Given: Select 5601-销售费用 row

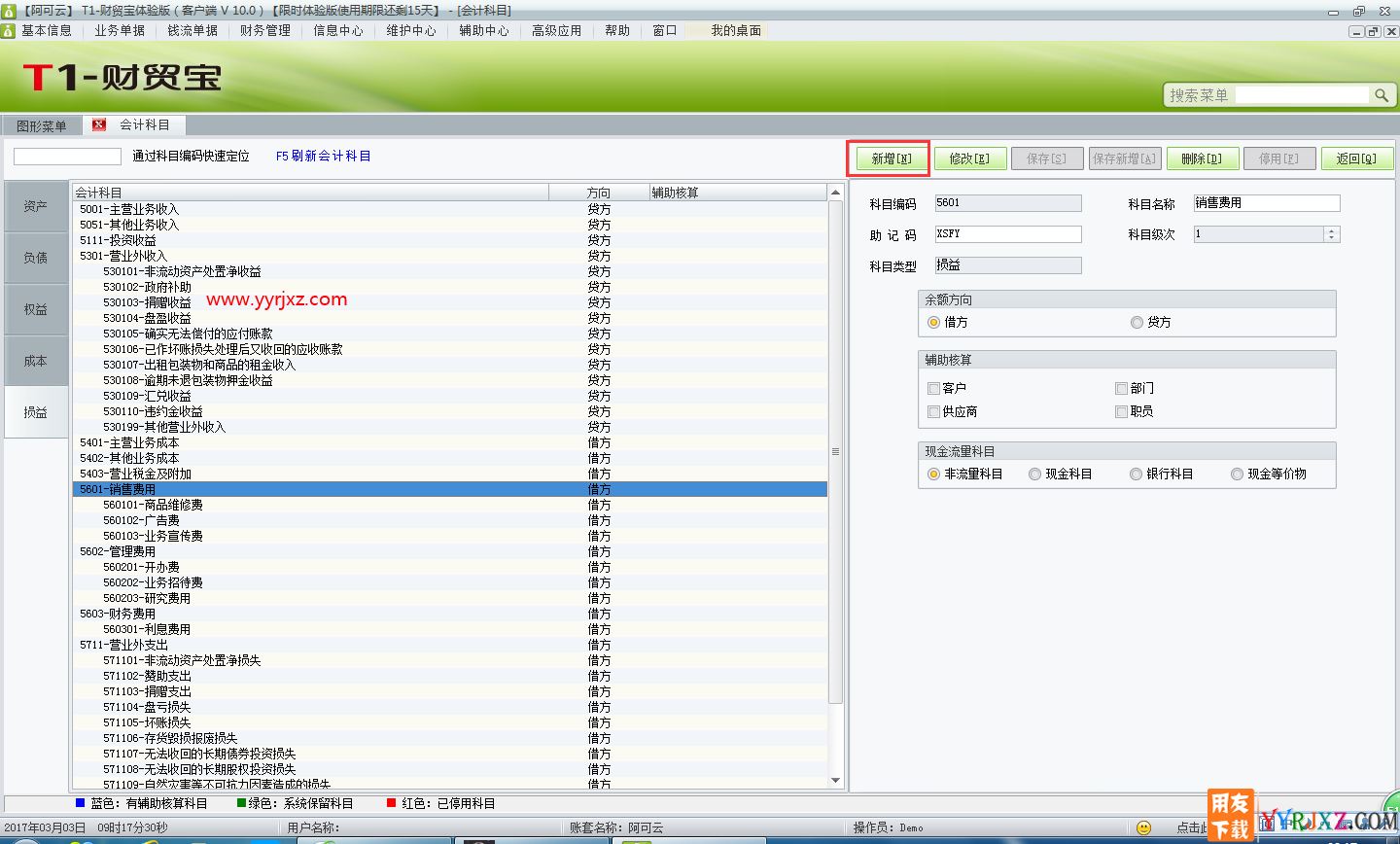Looking at the screenshot, I should (x=450, y=489).
